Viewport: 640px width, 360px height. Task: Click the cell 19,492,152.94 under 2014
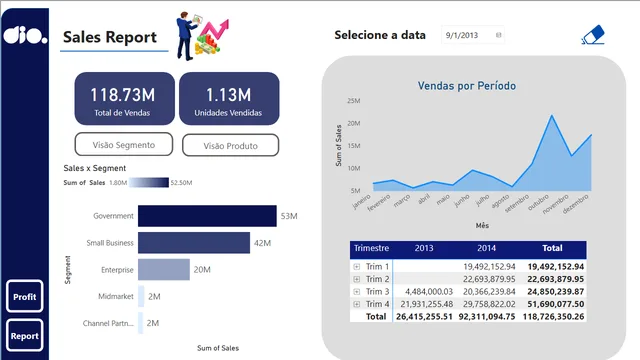click(x=489, y=267)
